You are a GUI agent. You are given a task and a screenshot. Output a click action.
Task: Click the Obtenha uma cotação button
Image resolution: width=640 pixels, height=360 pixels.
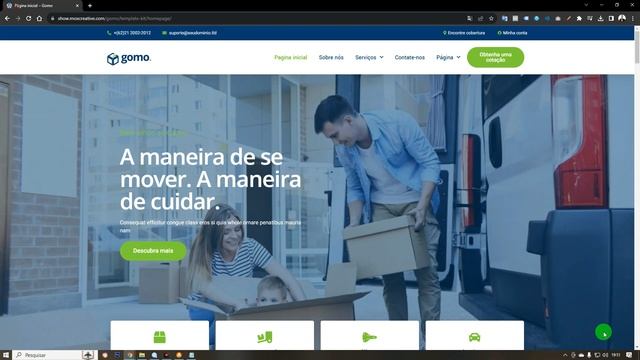495,57
